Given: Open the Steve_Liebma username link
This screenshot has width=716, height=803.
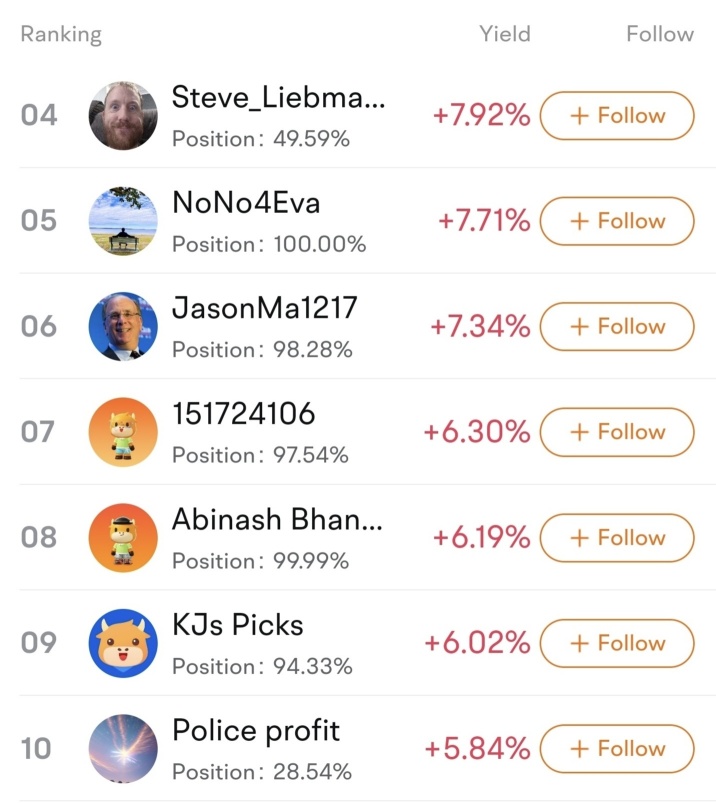Looking at the screenshot, I should click(278, 97).
